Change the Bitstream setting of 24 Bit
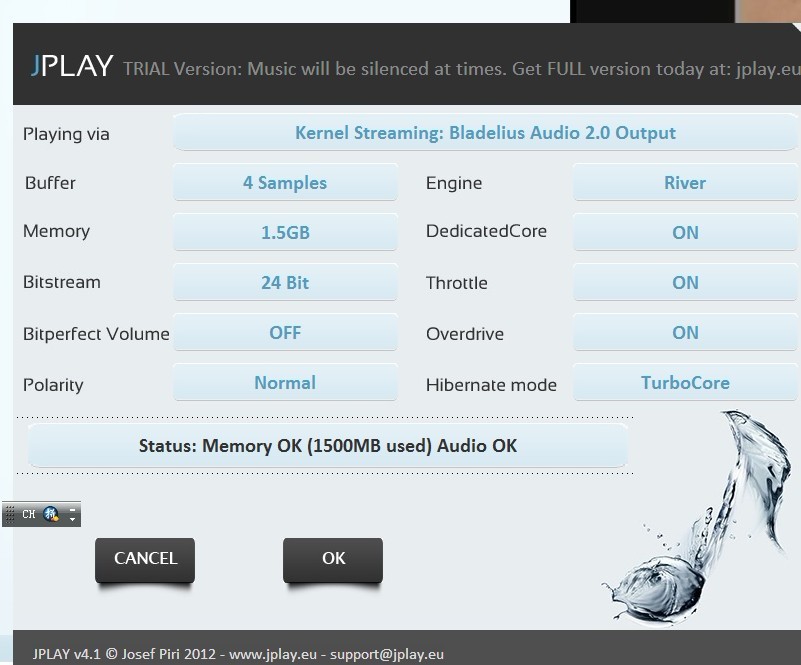 [x=285, y=282]
